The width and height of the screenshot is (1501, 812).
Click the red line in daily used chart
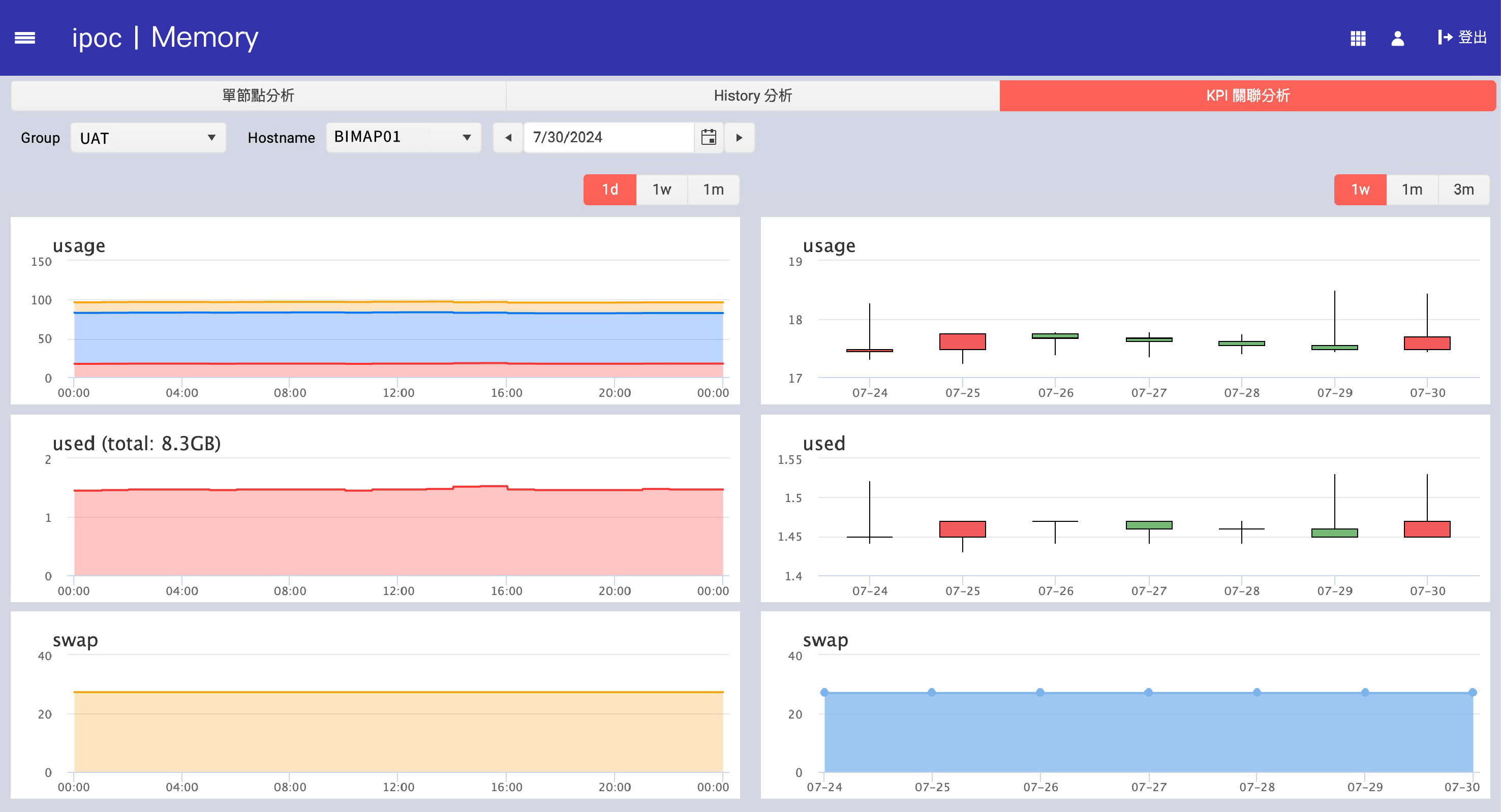(399, 489)
